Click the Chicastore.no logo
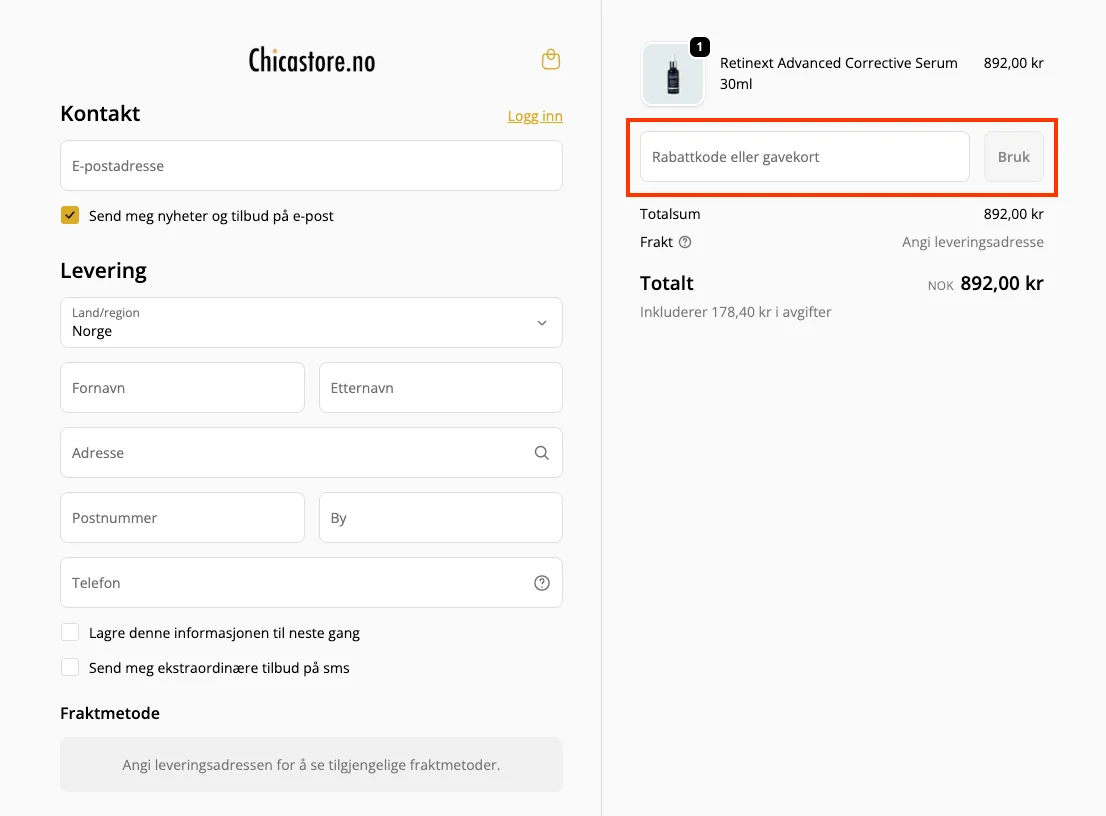This screenshot has width=1106, height=816. (x=312, y=61)
